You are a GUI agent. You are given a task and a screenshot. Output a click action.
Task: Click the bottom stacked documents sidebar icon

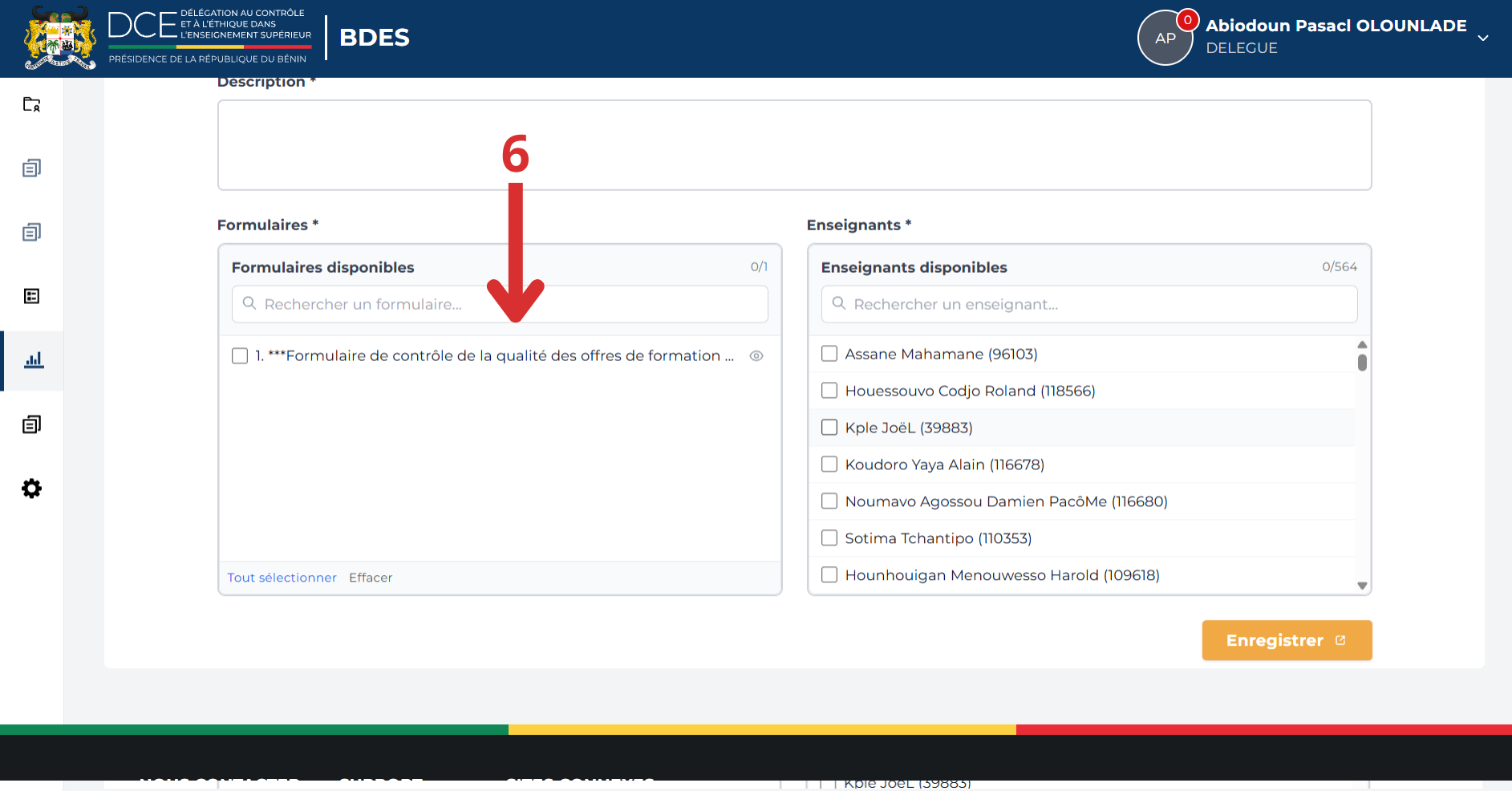point(31,424)
